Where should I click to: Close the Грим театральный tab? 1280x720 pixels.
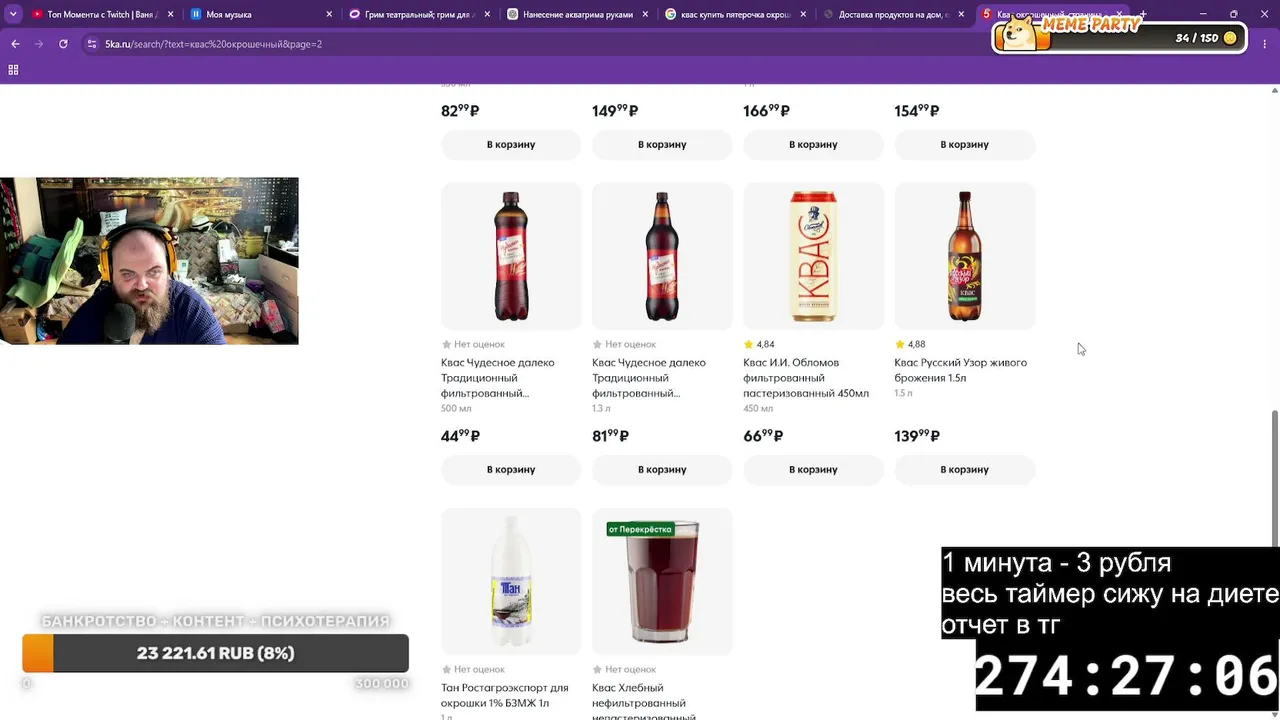pyautogui.click(x=487, y=14)
